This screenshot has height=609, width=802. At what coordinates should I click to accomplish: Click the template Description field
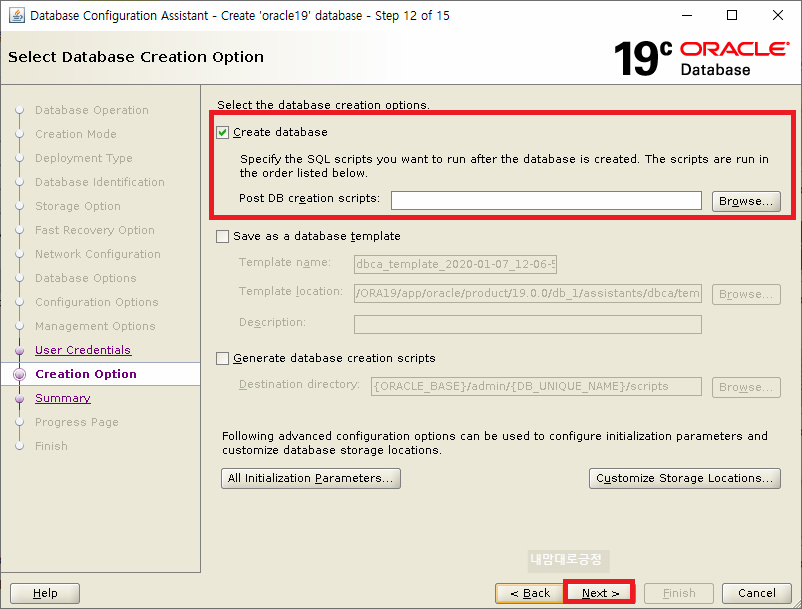527,325
